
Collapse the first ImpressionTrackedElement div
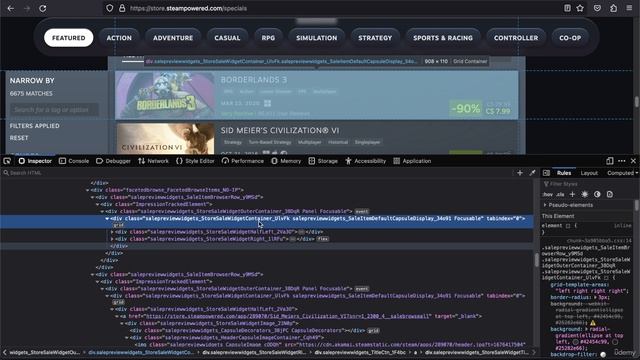(x=97, y=204)
